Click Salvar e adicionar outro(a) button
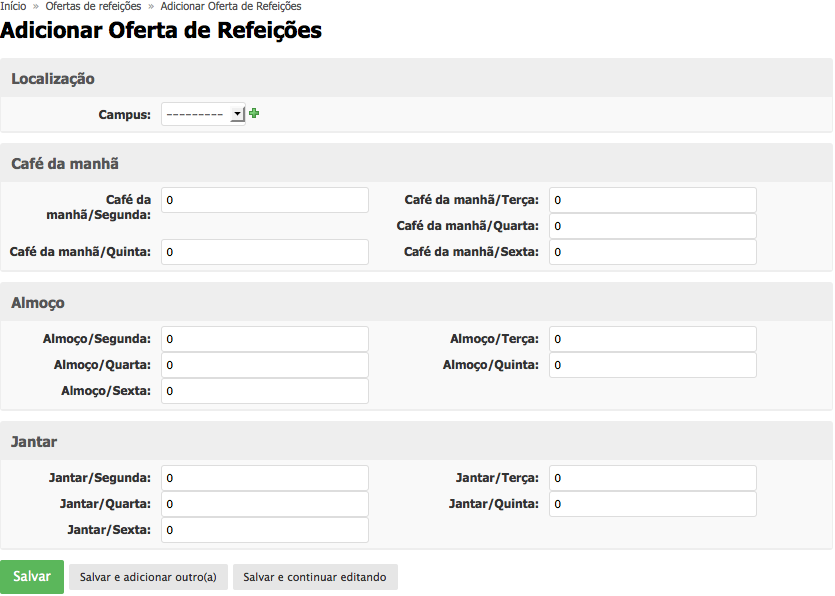 pos(147,576)
